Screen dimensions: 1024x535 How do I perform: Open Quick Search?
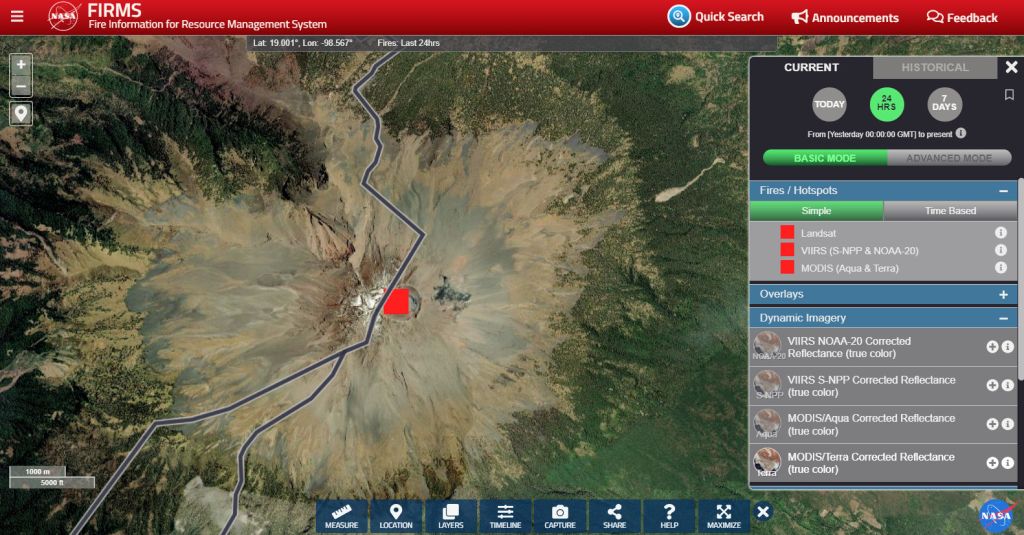click(x=716, y=17)
